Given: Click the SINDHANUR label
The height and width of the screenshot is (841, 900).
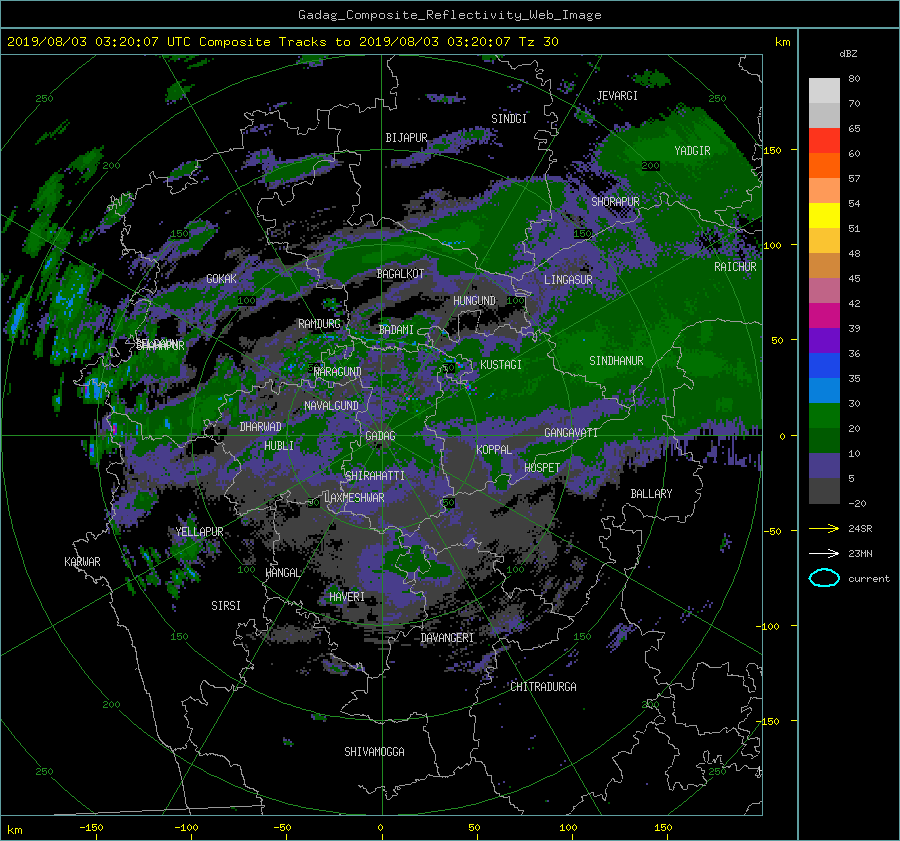Looking at the screenshot, I should point(616,361).
